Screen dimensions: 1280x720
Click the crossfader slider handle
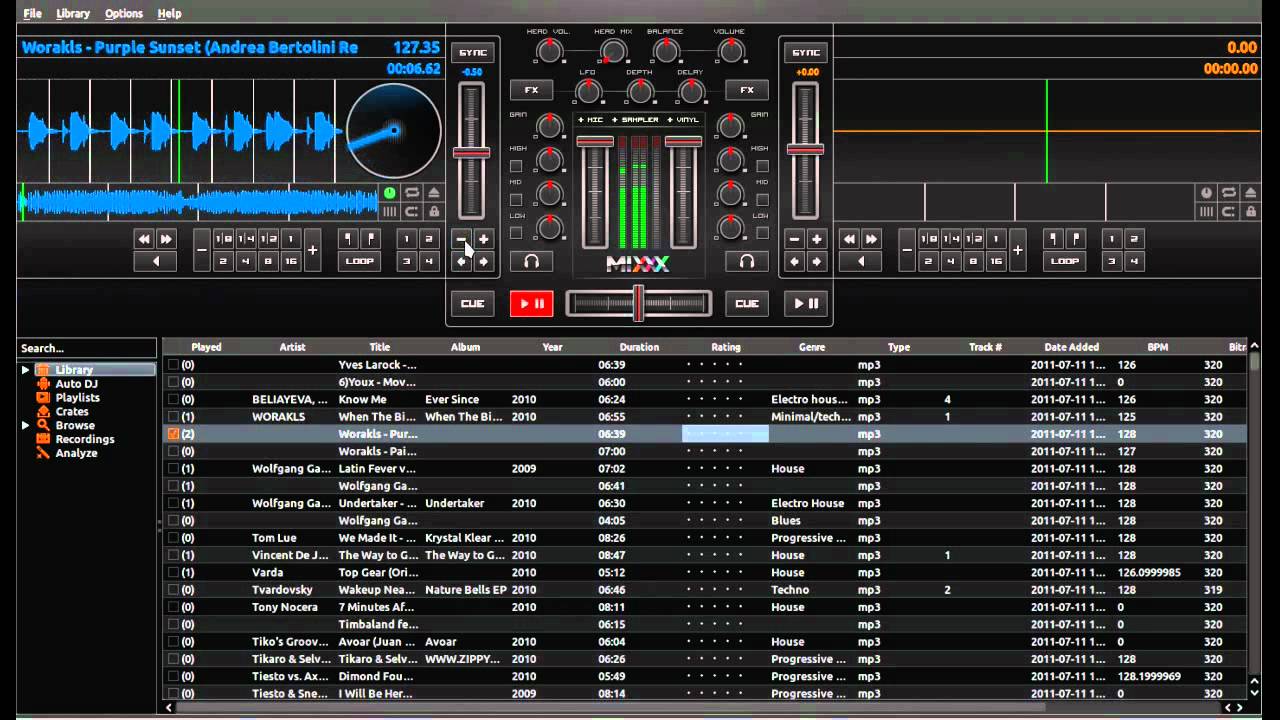click(x=638, y=303)
